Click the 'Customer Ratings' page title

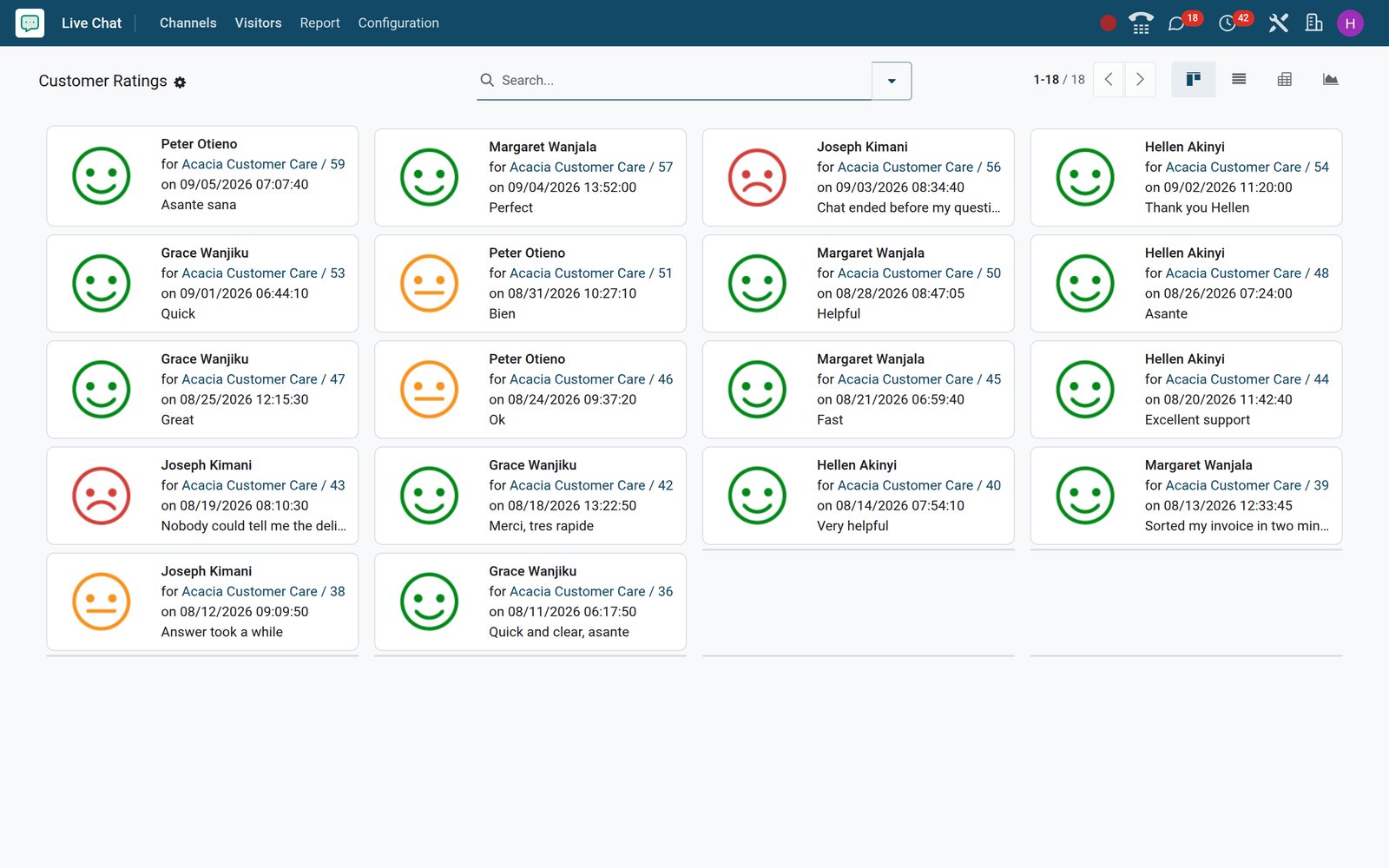click(102, 81)
